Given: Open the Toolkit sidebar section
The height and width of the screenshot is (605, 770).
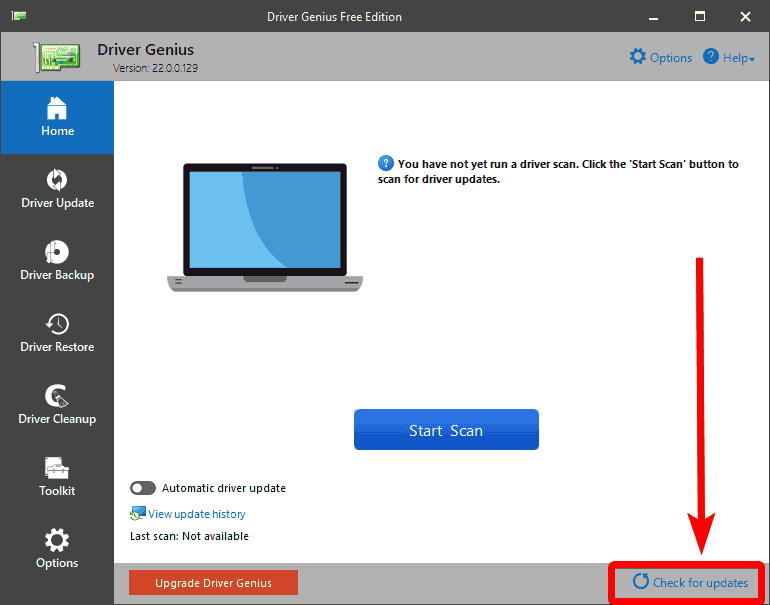Looking at the screenshot, I should click(x=57, y=477).
